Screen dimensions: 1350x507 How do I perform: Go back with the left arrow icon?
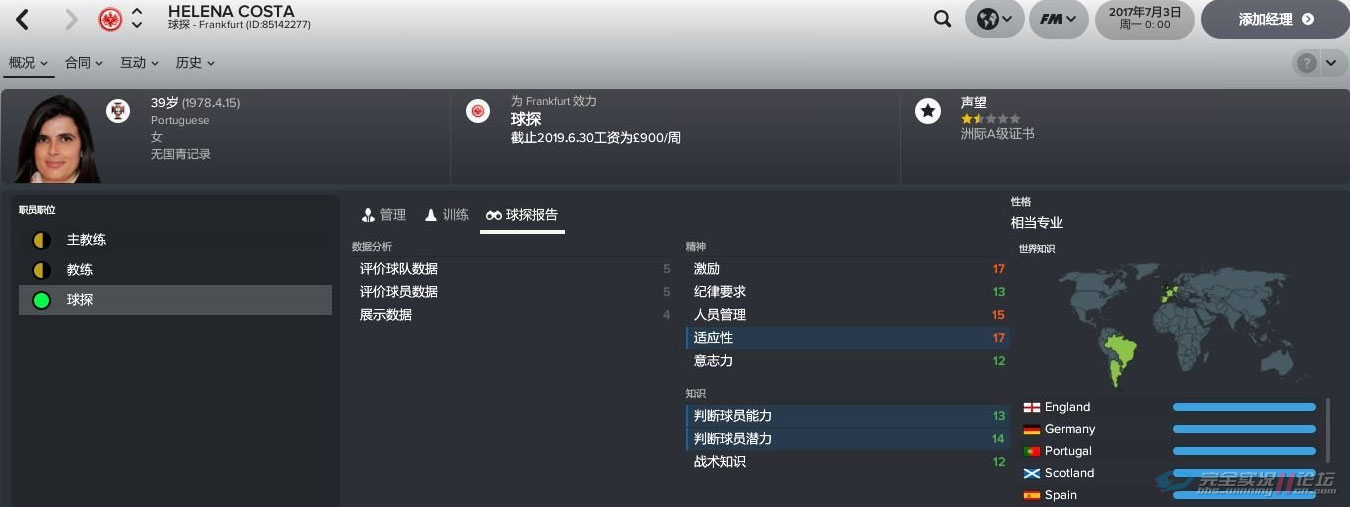pyautogui.click(x=22, y=19)
